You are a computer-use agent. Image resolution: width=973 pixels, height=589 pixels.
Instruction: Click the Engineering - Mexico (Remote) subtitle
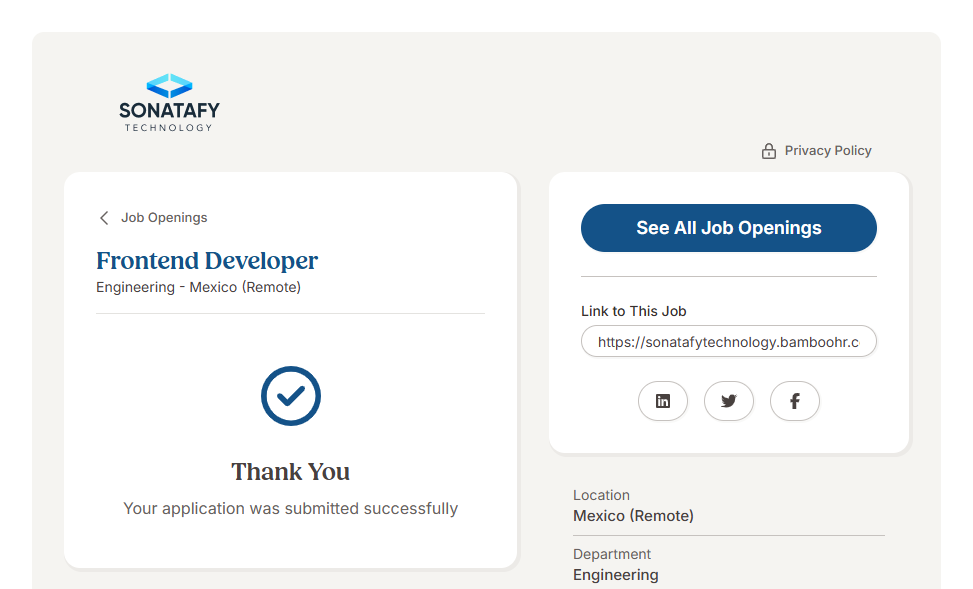pyautogui.click(x=198, y=287)
